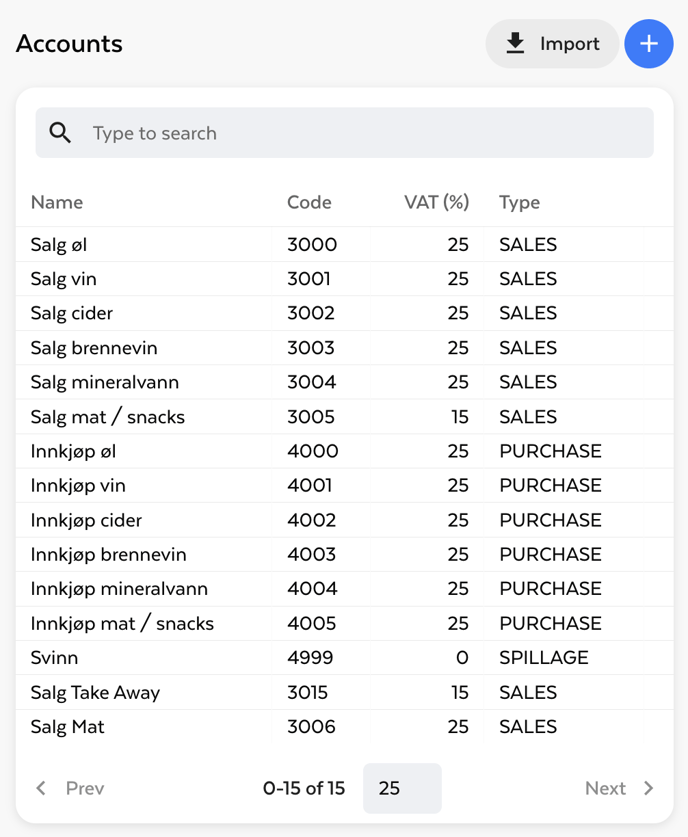Viewport: 688px width, 837px height.
Task: Open the Salg øl account row
Action: 59,245
